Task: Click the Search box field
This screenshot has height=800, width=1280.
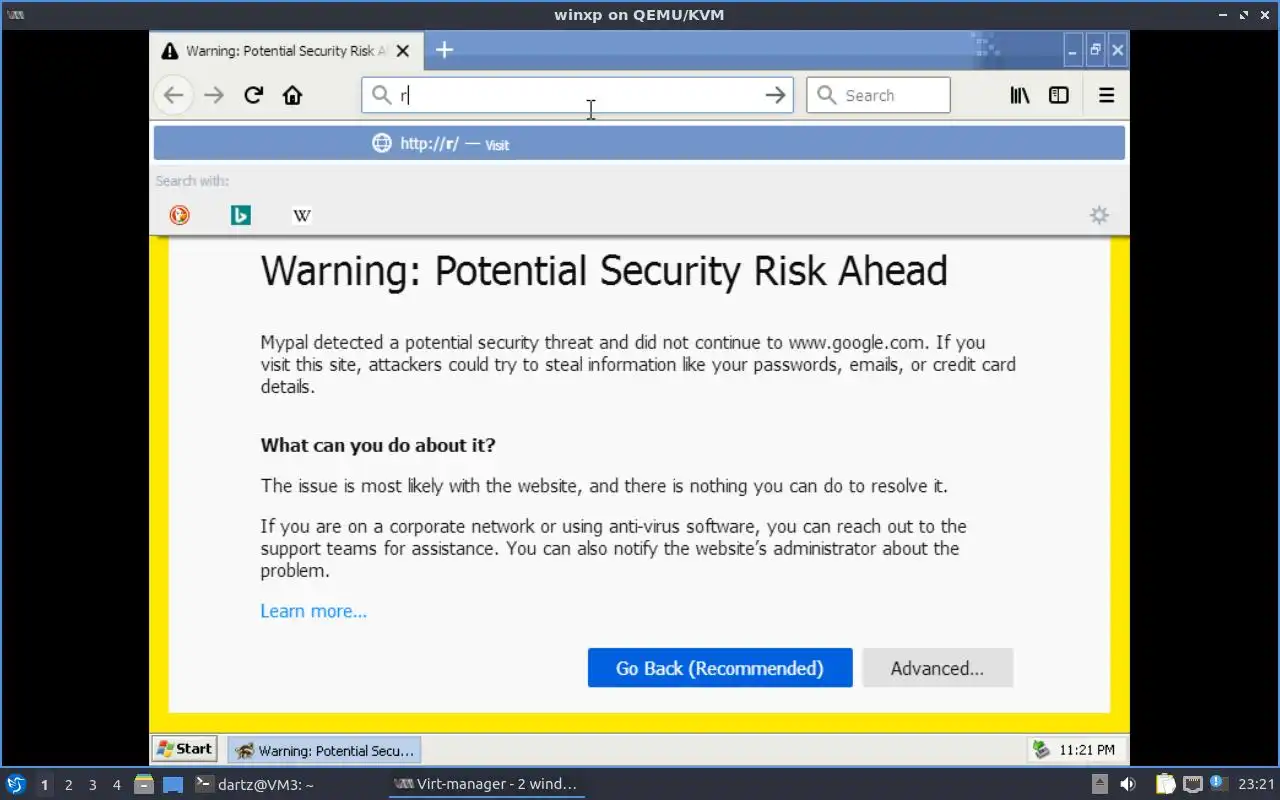Action: click(878, 95)
